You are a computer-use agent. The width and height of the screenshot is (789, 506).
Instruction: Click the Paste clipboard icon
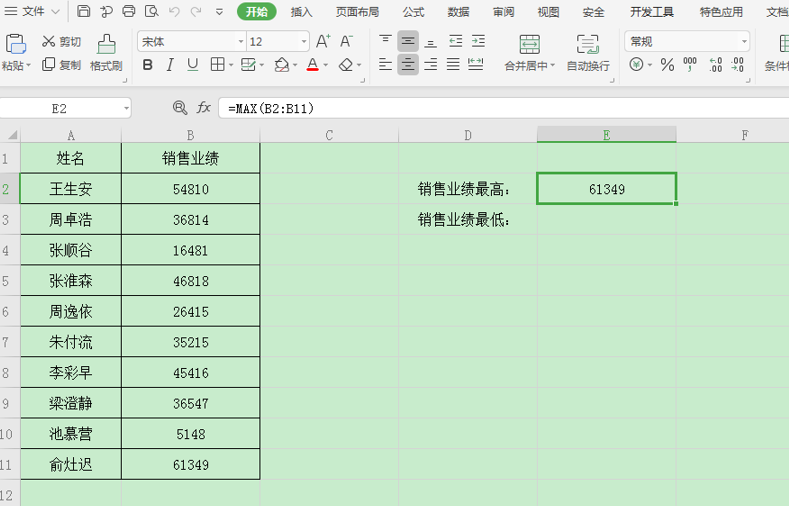[15, 44]
